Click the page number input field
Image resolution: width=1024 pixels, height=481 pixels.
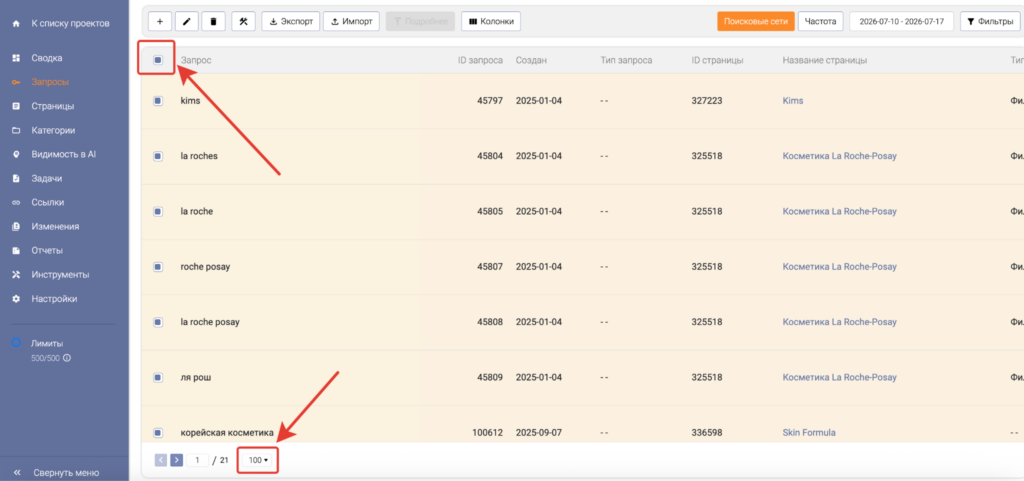198,460
